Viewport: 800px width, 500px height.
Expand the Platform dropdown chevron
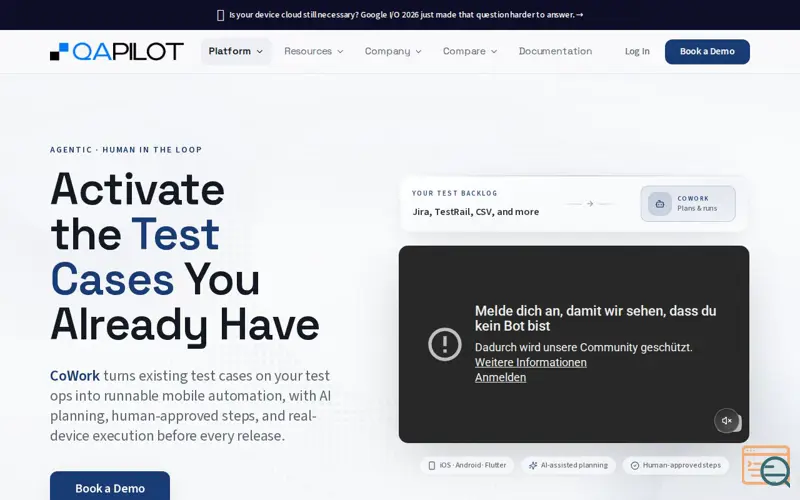point(260,52)
